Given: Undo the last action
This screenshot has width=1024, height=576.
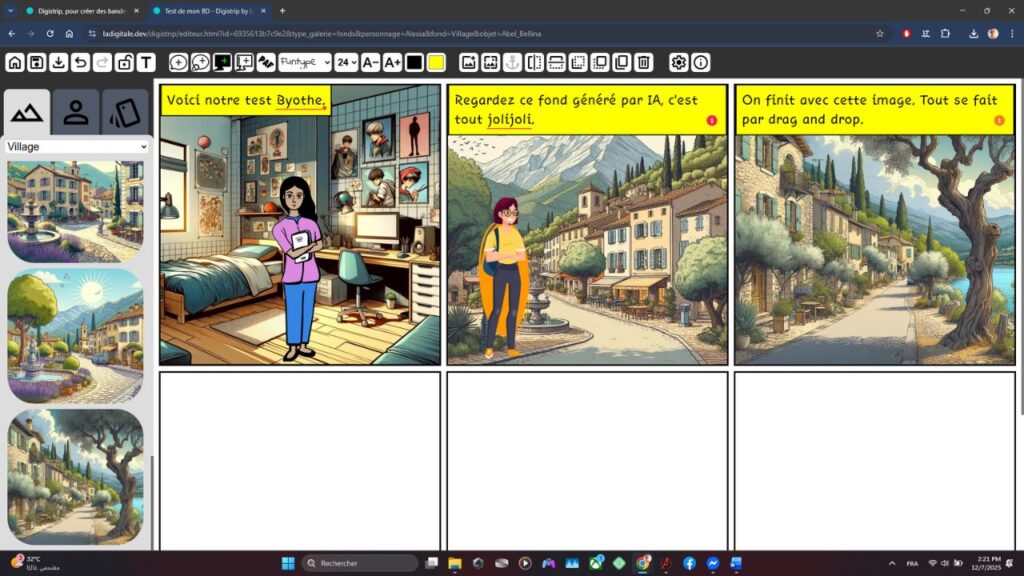Looking at the screenshot, I should click(80, 62).
